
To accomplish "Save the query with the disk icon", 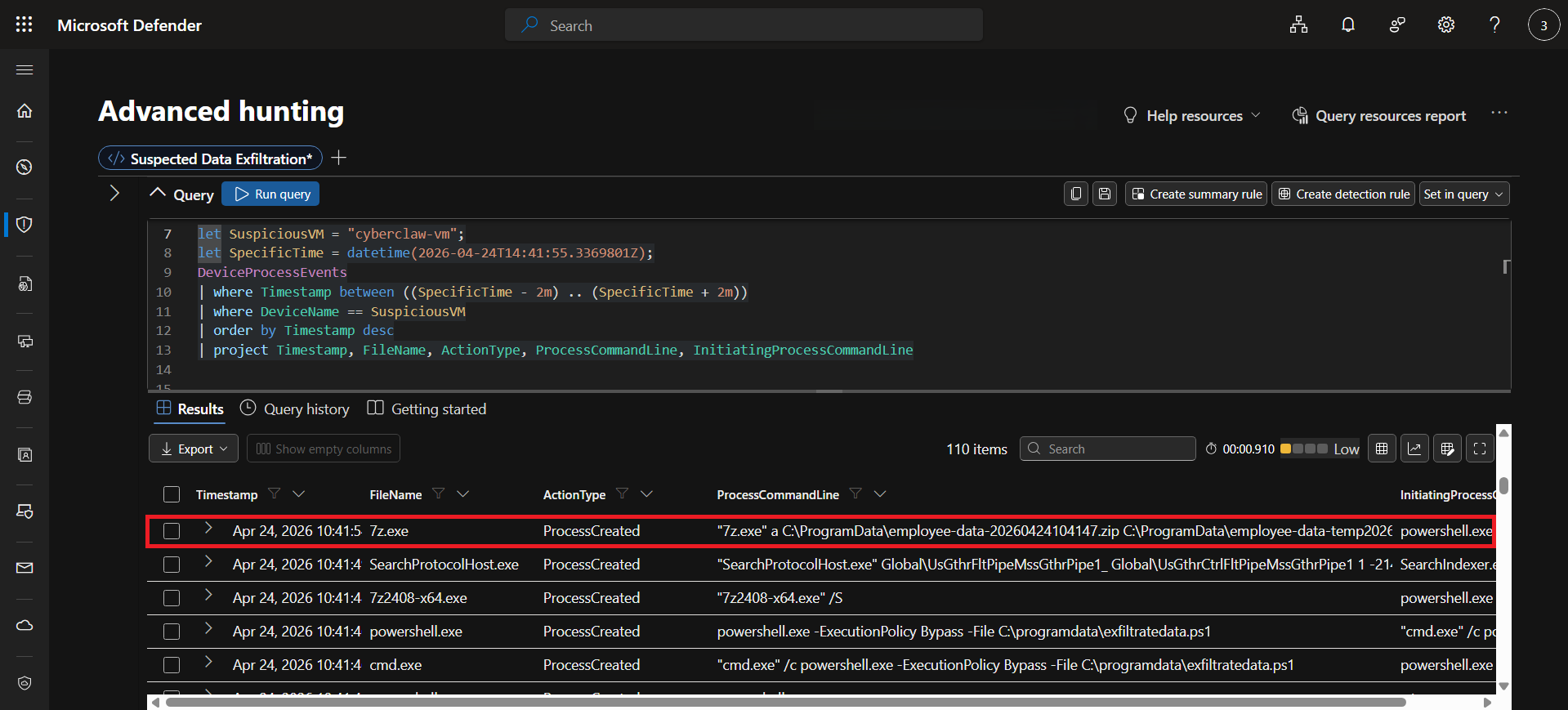I will [x=1105, y=194].
